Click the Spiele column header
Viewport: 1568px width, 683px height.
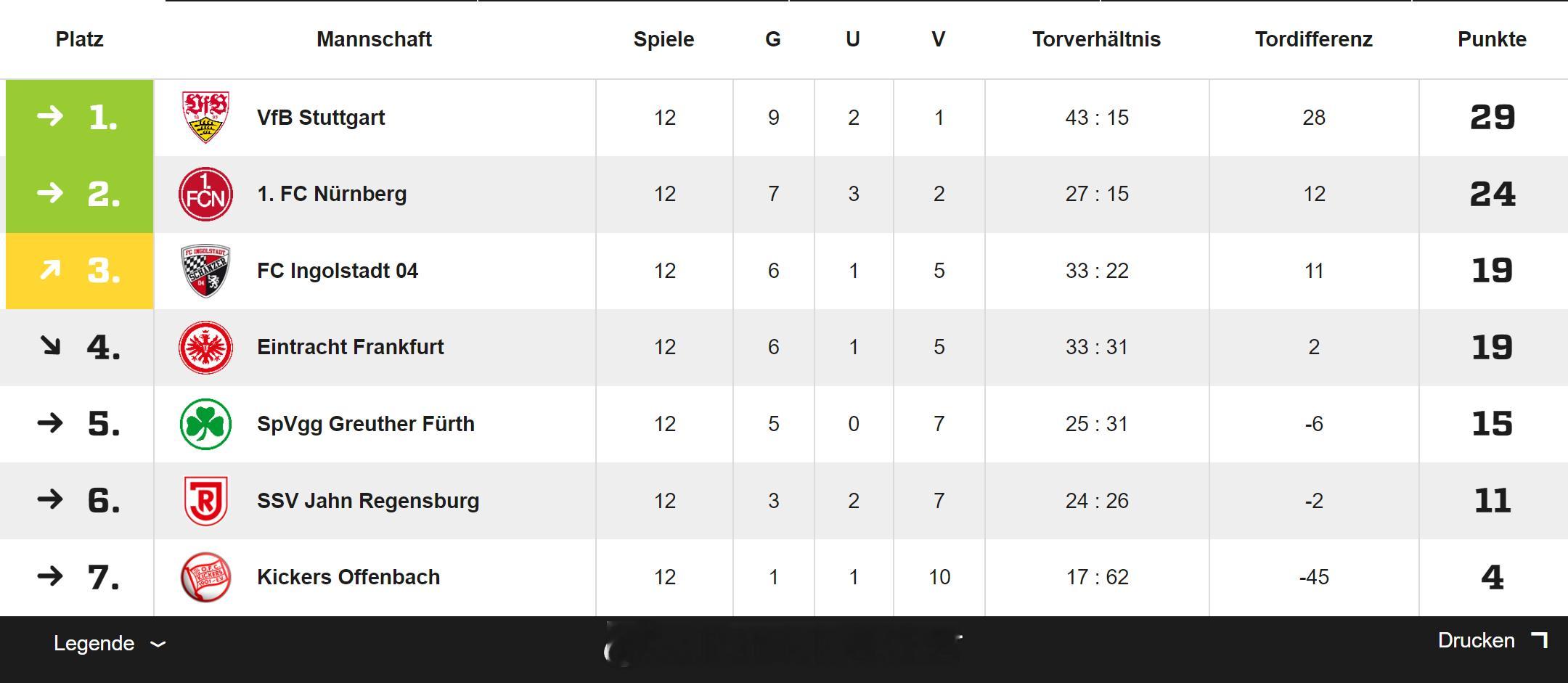point(663,39)
